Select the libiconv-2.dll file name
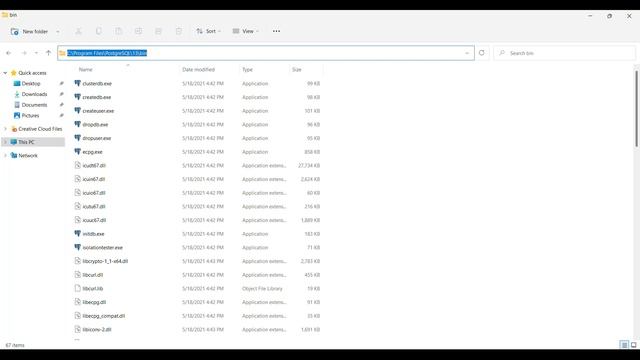640x360 pixels. pyautogui.click(x=97, y=330)
